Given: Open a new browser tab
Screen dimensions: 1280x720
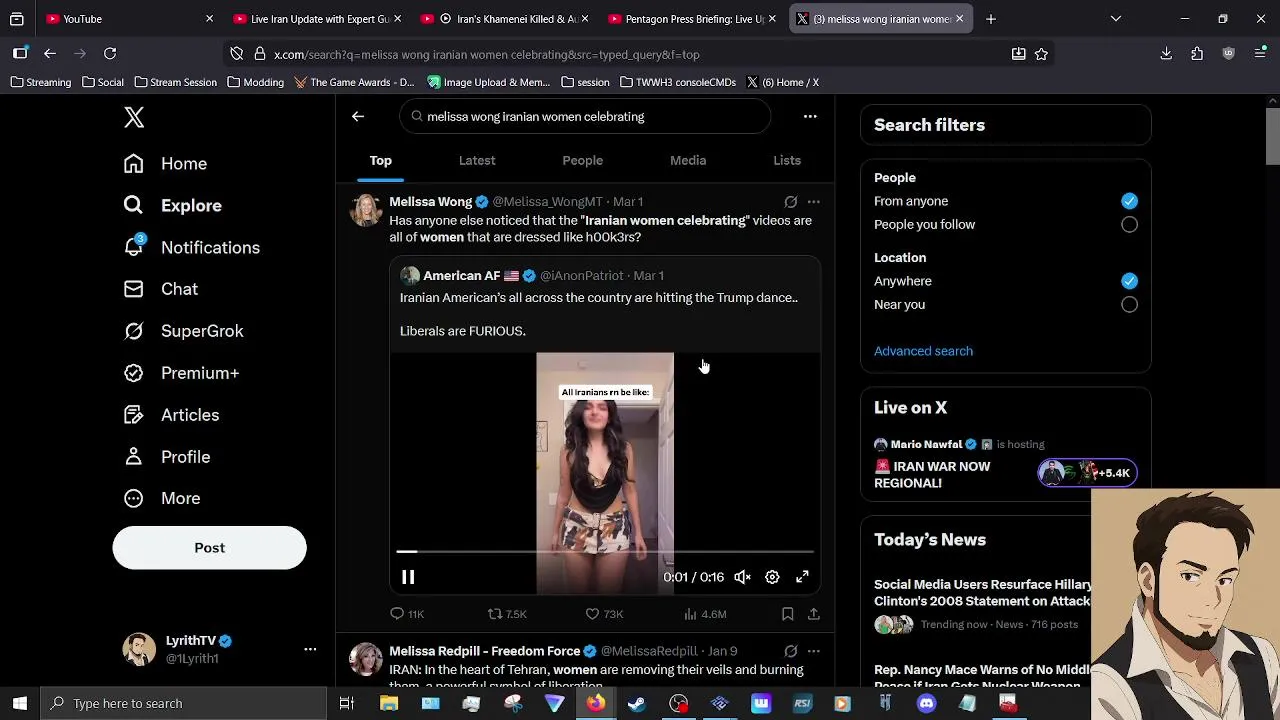Looking at the screenshot, I should (991, 19).
